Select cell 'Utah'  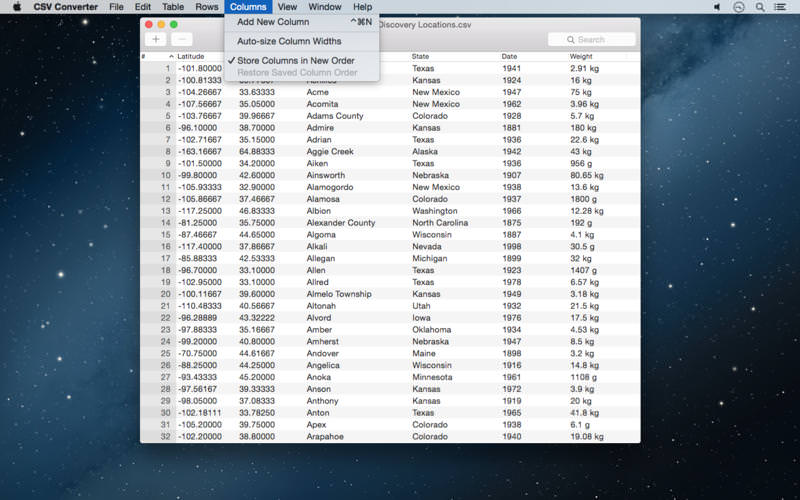click(421, 306)
